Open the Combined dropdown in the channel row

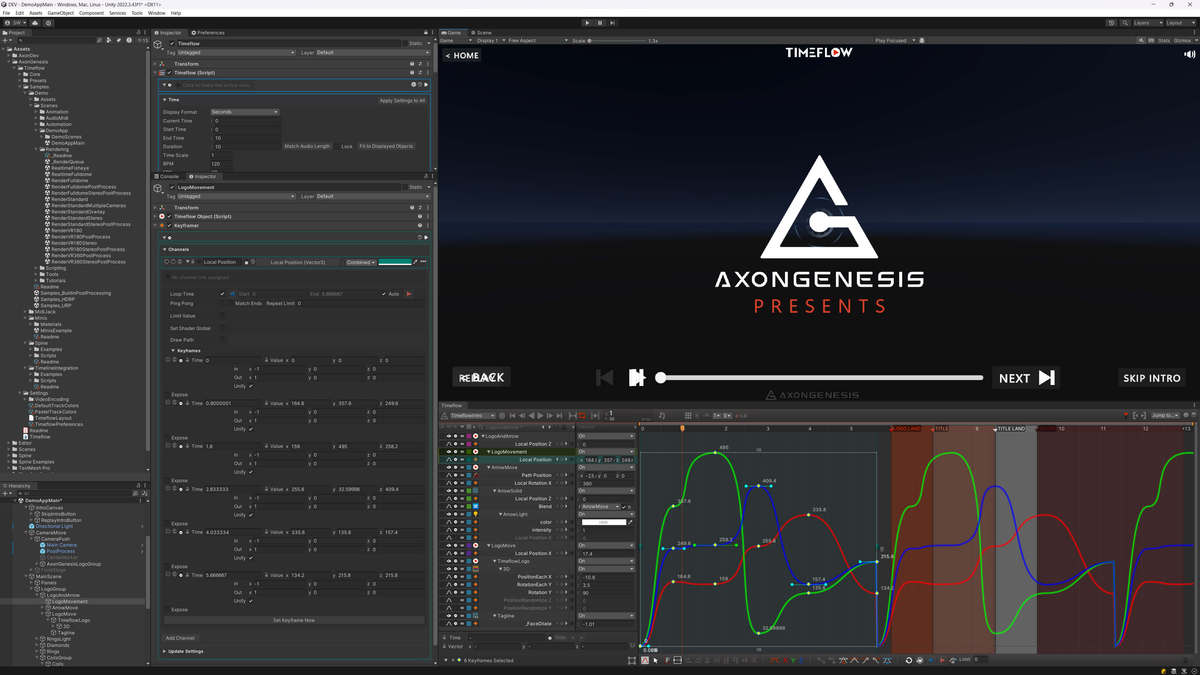pos(361,262)
